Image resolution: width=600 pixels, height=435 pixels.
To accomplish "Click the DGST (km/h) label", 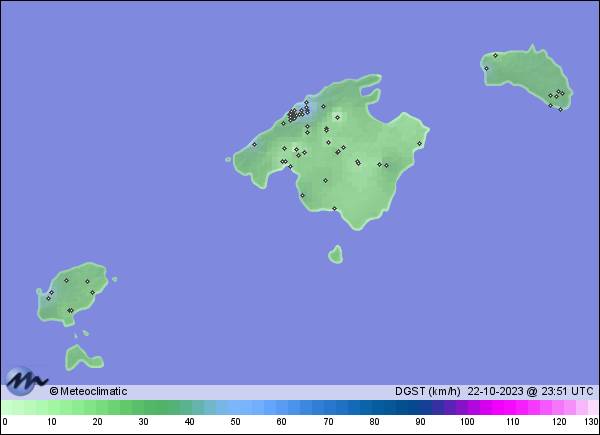I will (x=427, y=391).
